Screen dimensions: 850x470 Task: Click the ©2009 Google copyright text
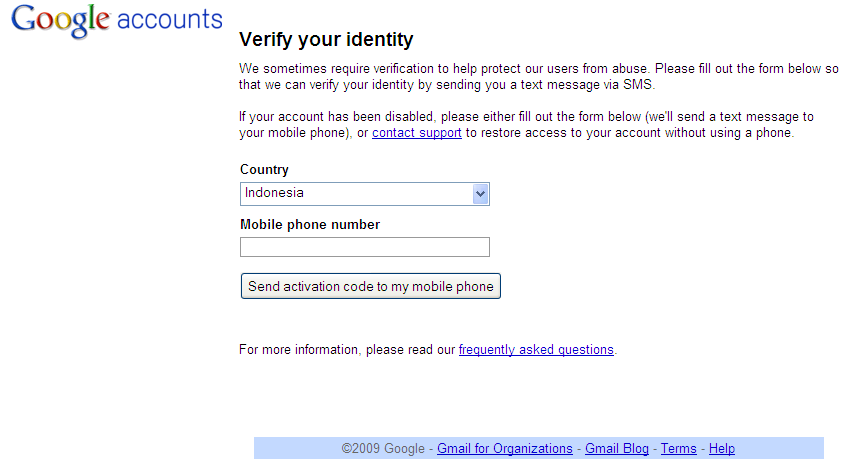click(x=383, y=449)
